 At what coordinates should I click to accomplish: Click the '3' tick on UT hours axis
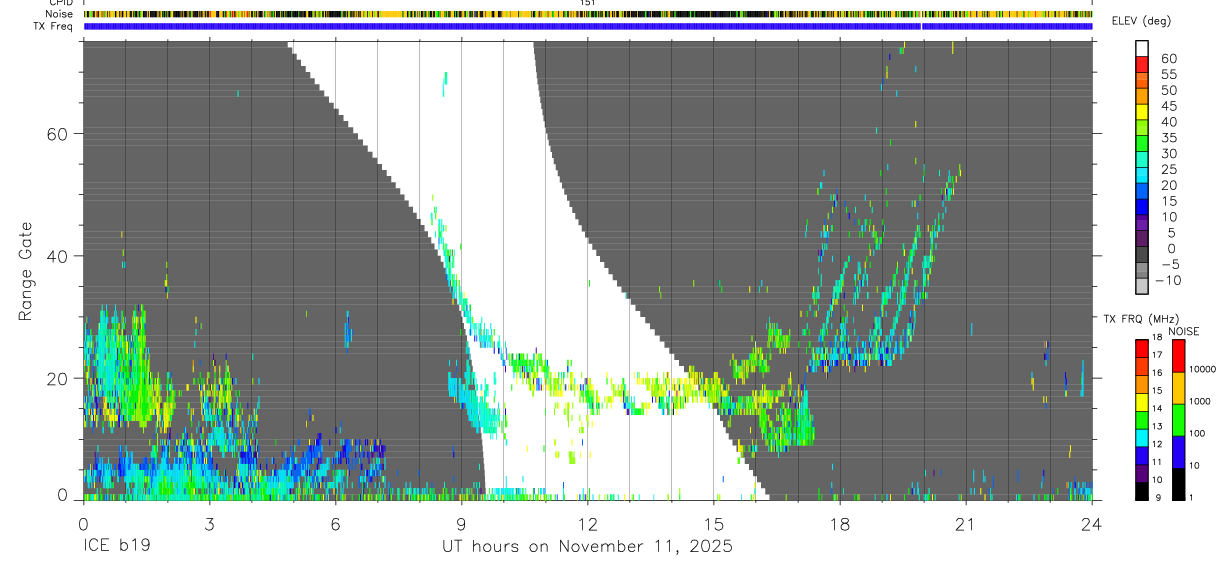pos(209,523)
